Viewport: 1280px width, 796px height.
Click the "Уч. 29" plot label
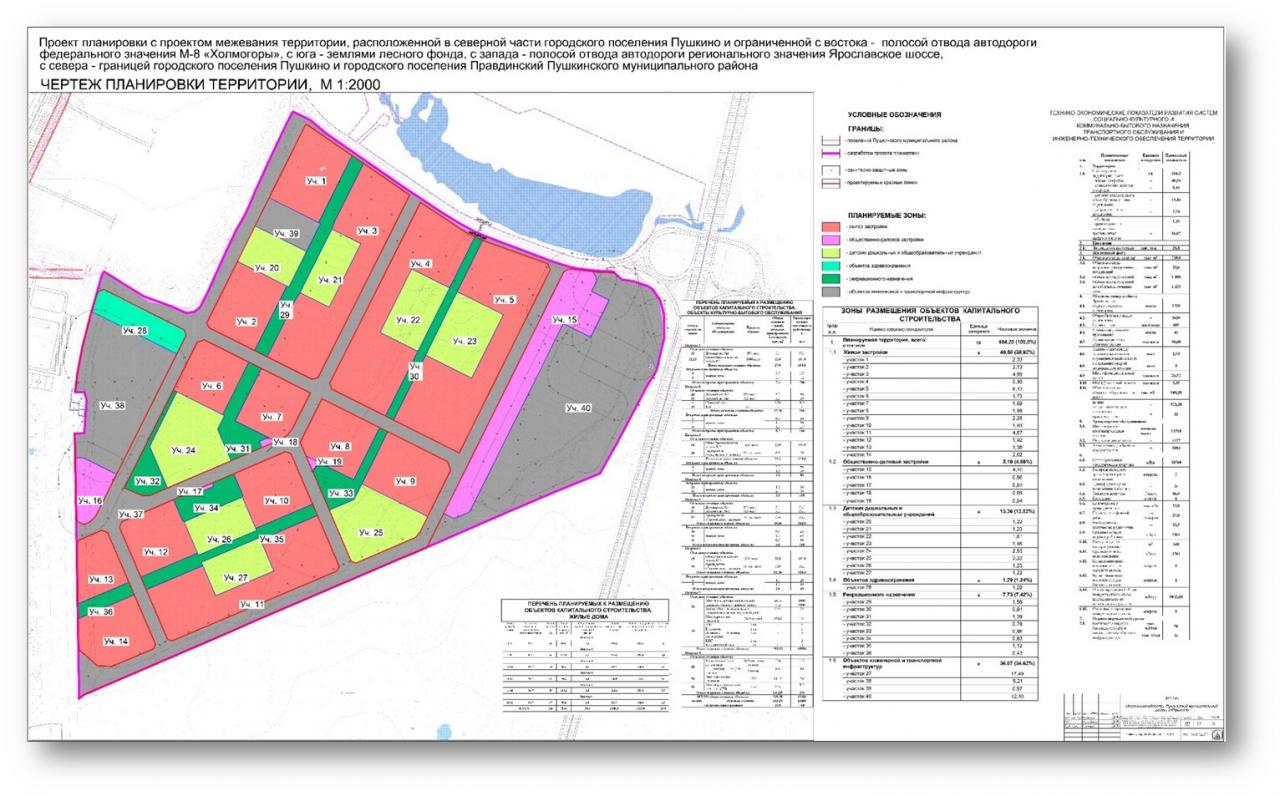click(287, 309)
